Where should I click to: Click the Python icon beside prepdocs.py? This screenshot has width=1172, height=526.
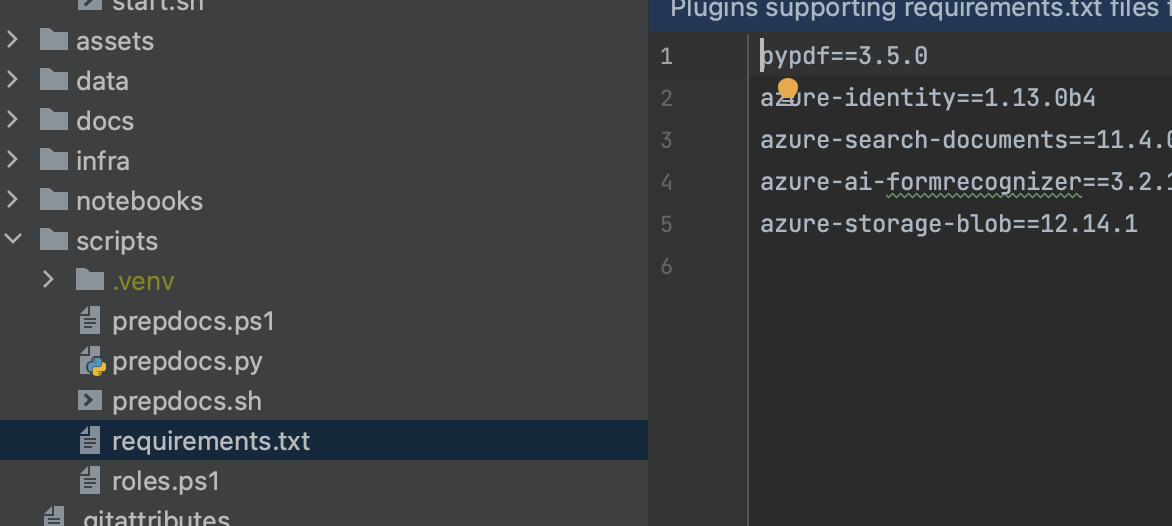tap(91, 361)
